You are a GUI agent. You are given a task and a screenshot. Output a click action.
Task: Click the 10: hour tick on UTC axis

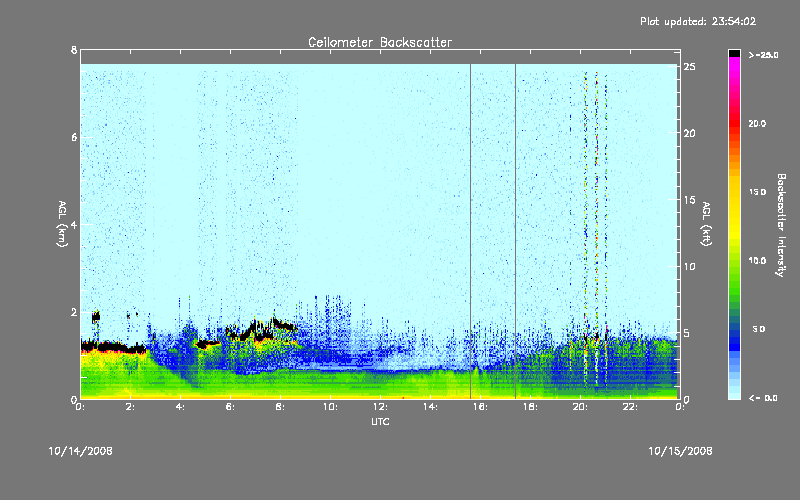(x=330, y=407)
